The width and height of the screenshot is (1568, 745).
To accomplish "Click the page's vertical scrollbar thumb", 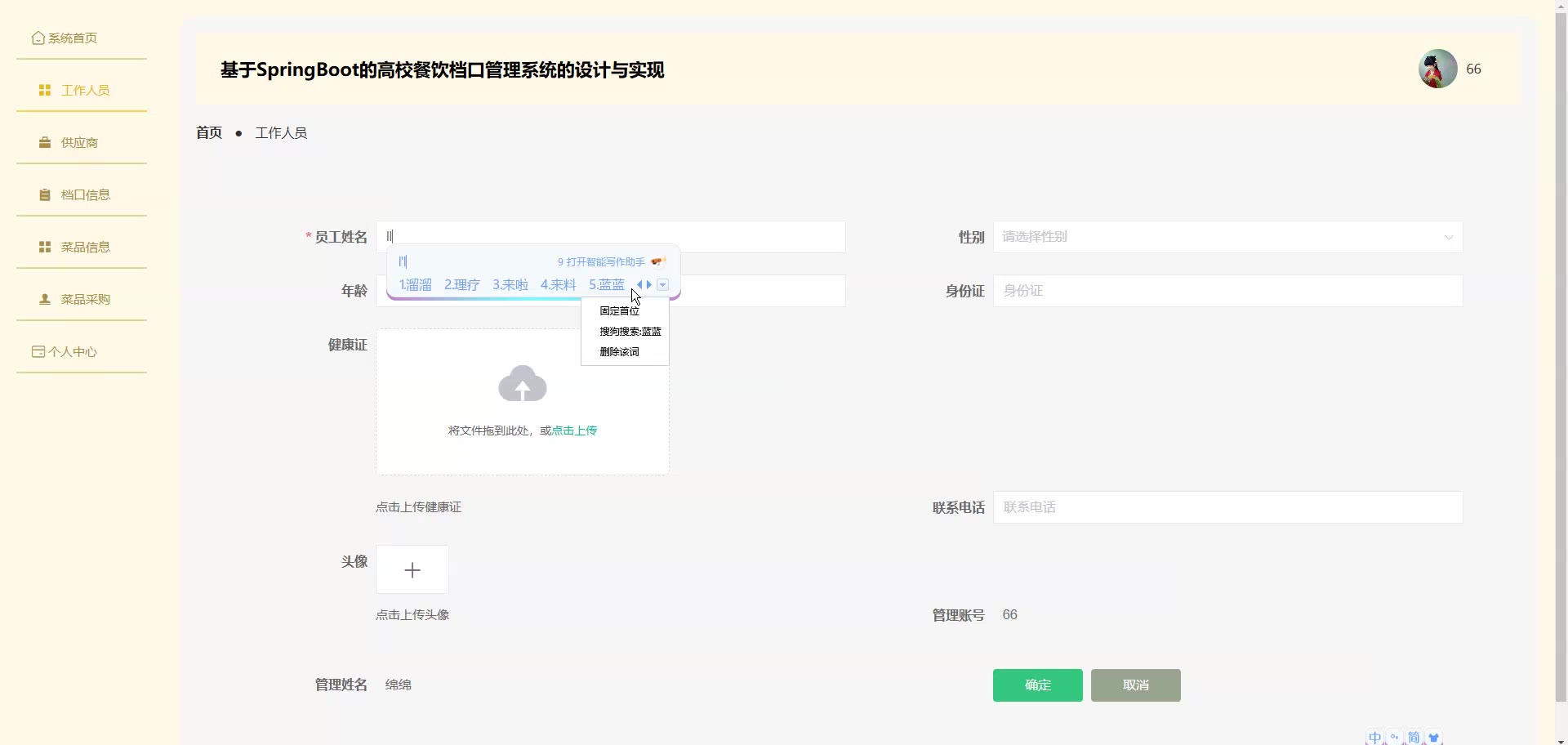I will coord(1561,357).
